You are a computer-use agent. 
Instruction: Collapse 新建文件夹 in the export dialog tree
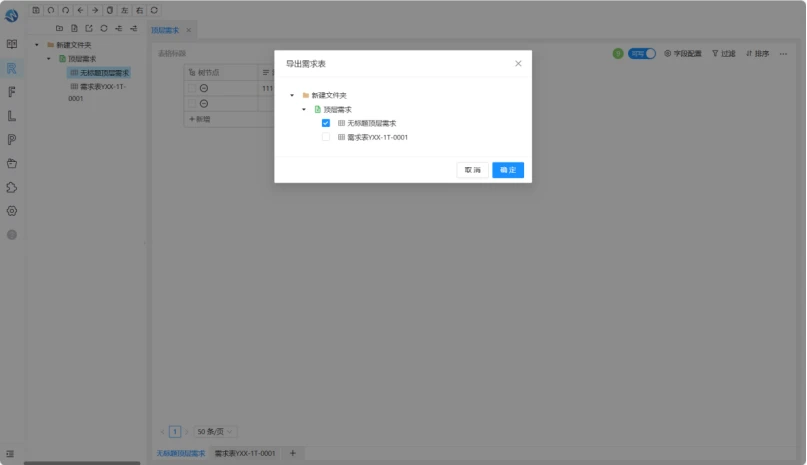click(x=292, y=95)
